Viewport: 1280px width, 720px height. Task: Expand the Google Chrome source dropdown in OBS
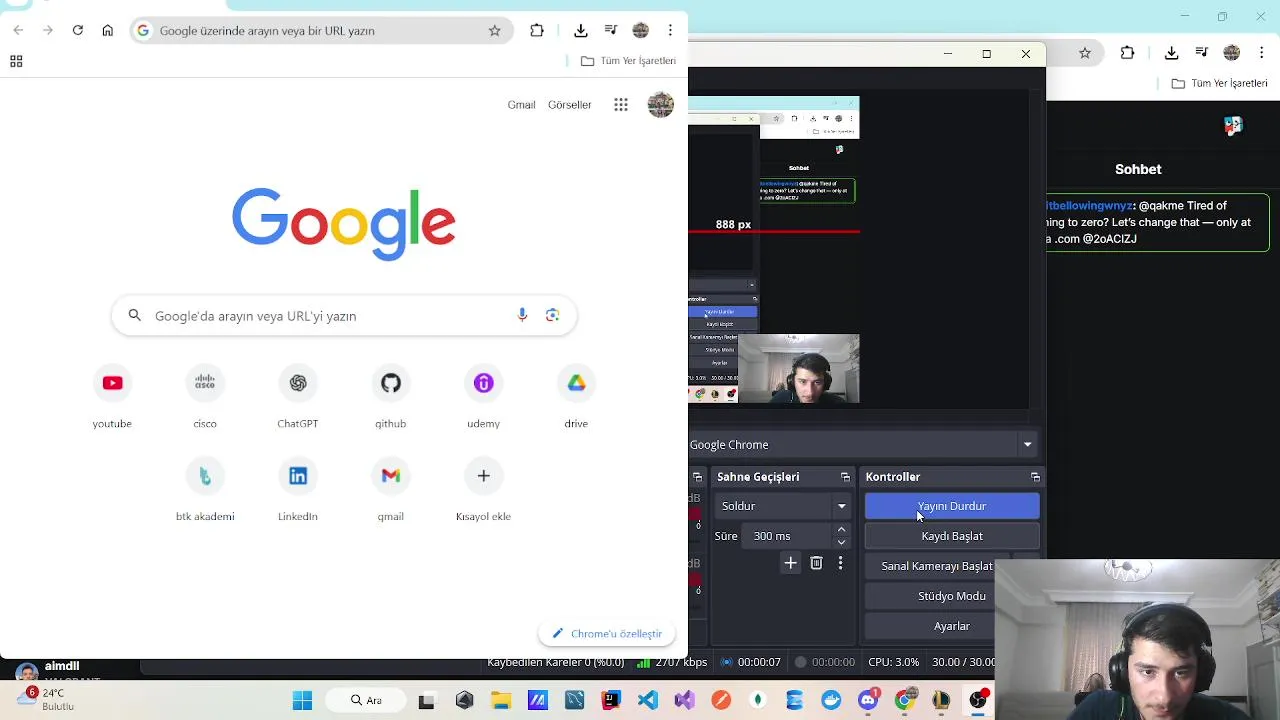tap(1027, 445)
